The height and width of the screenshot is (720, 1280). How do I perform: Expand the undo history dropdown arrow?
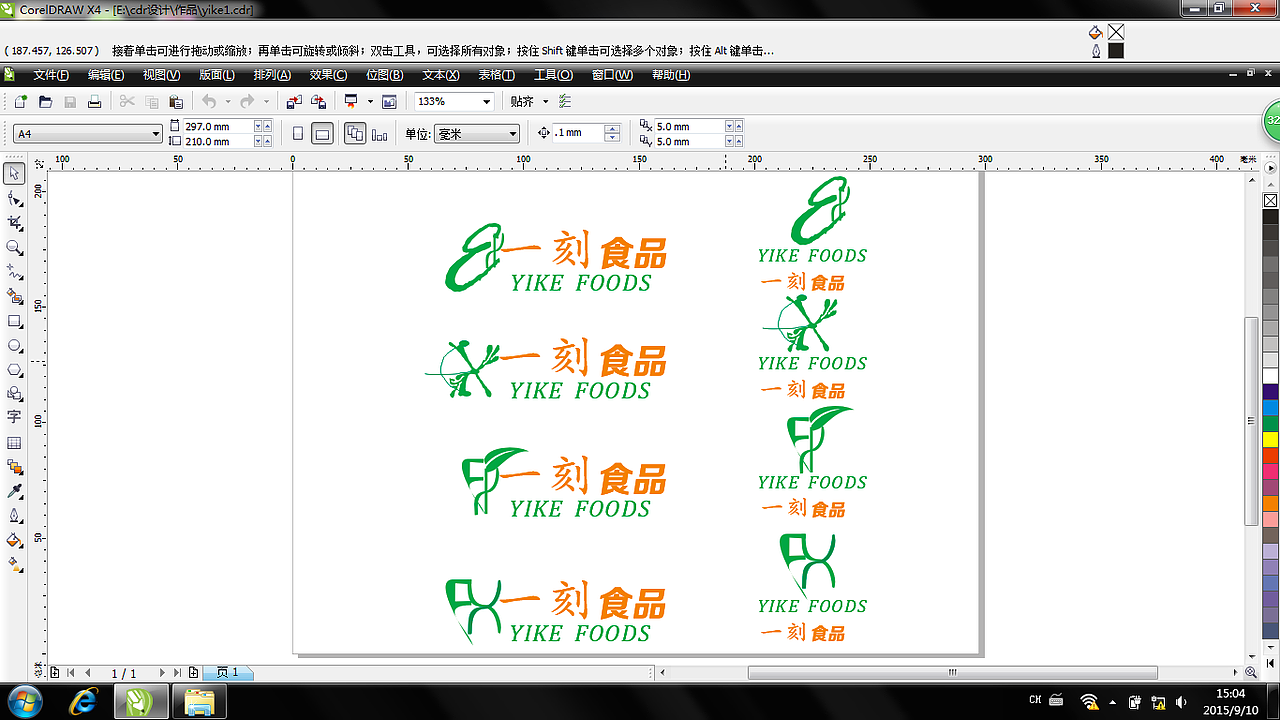tap(228, 101)
